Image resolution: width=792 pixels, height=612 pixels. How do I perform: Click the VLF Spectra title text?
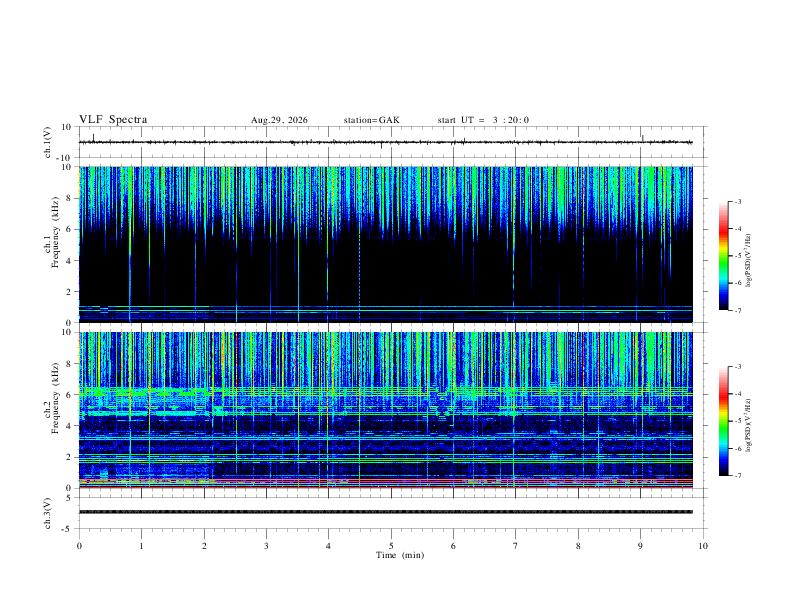click(113, 120)
